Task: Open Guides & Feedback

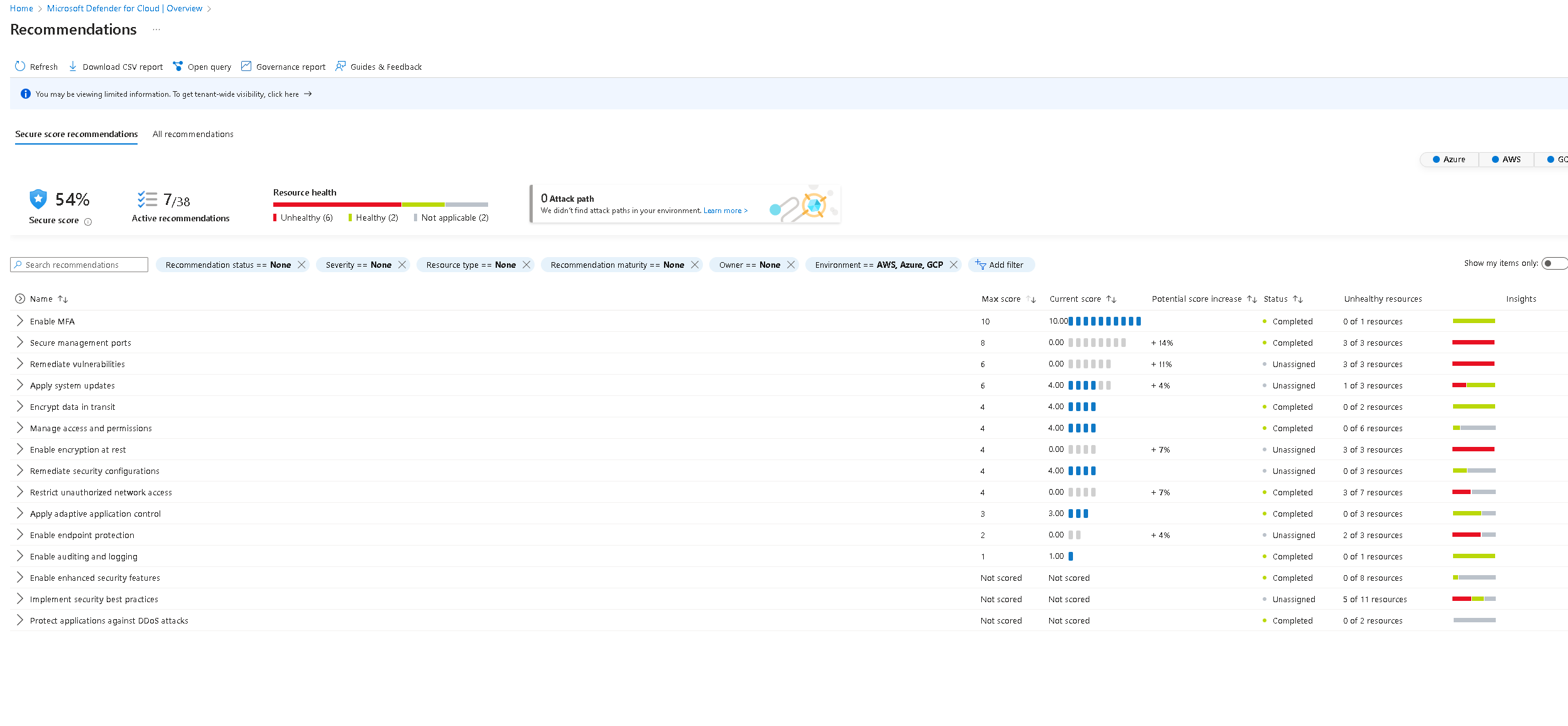Action: tap(378, 66)
